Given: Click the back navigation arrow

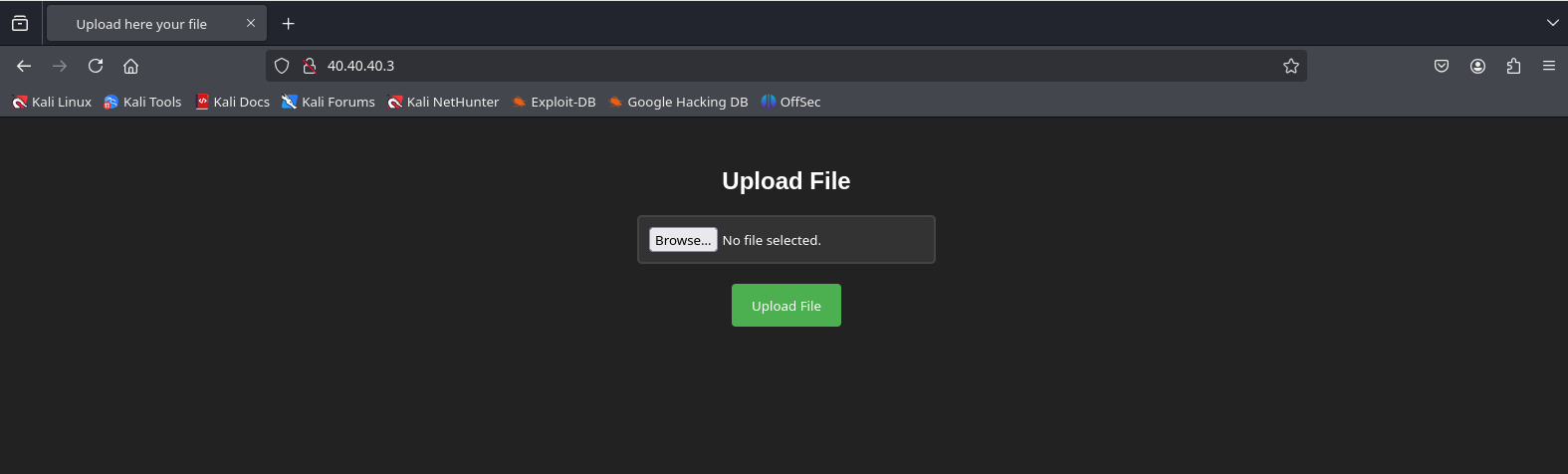Looking at the screenshot, I should [x=24, y=66].
